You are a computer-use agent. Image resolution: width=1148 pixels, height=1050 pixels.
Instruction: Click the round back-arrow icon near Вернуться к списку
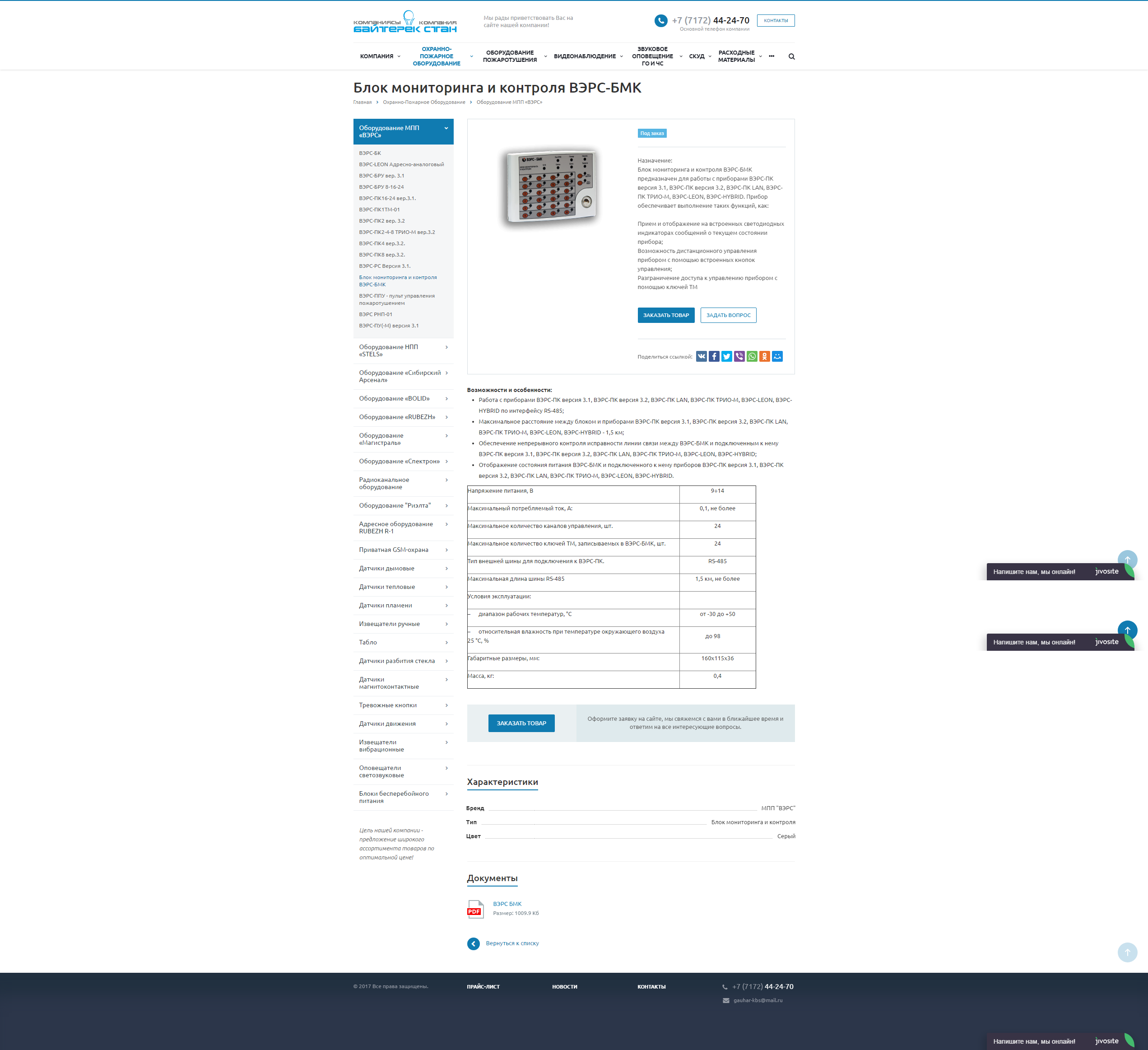pos(473,943)
